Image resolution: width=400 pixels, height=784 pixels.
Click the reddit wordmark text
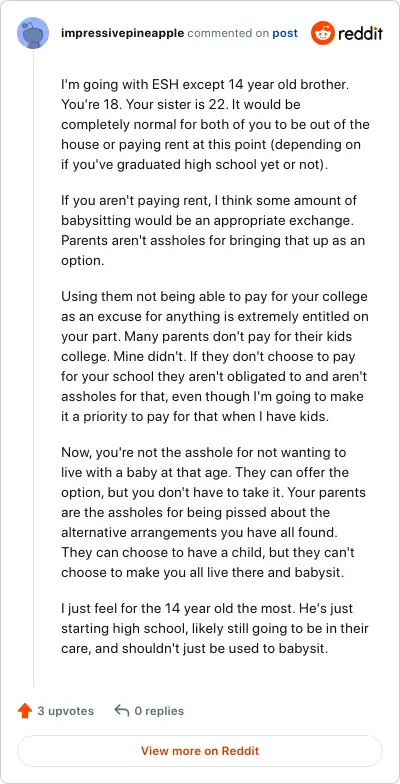coord(360,34)
